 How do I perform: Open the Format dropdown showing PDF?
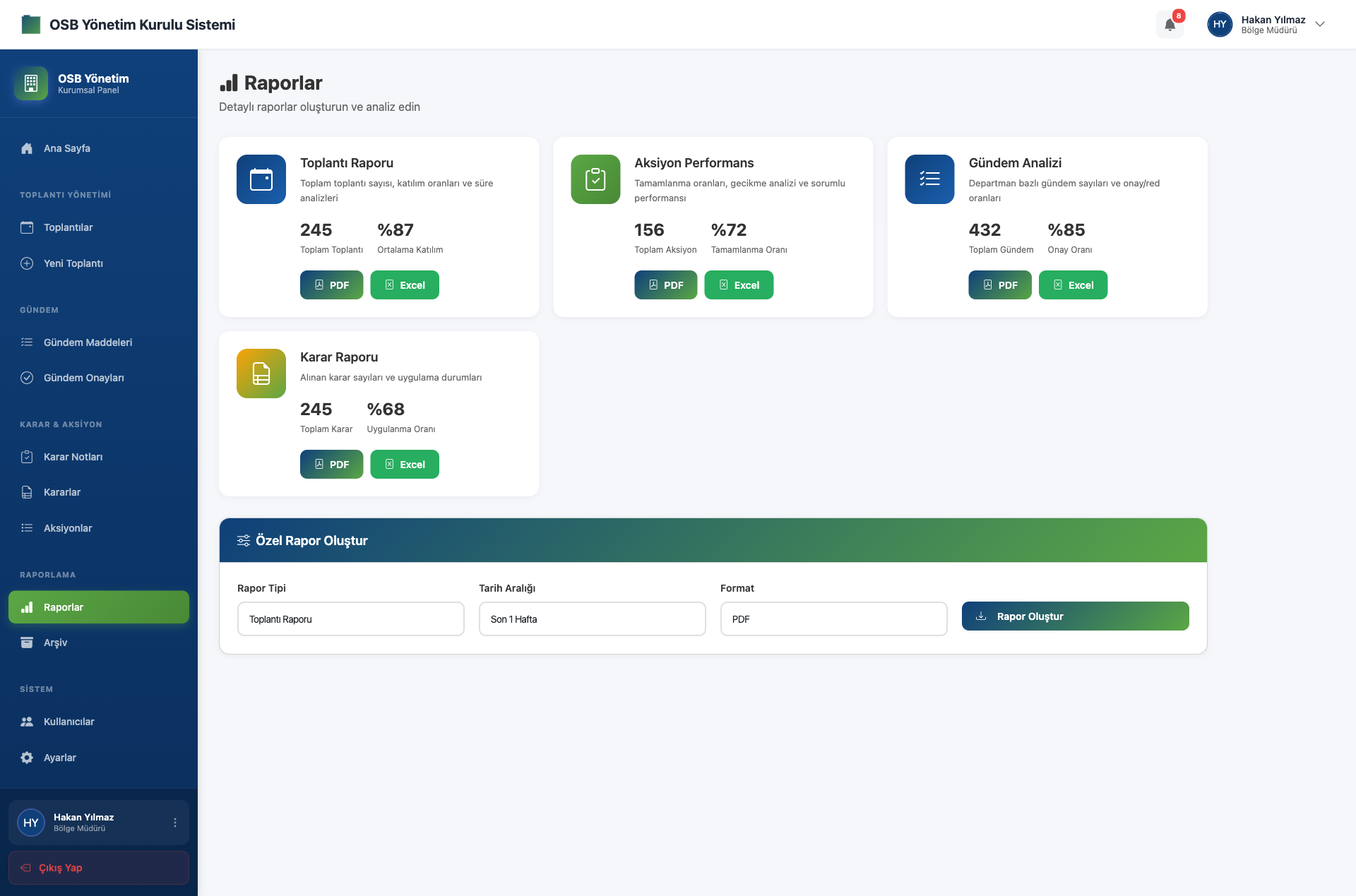(834, 619)
